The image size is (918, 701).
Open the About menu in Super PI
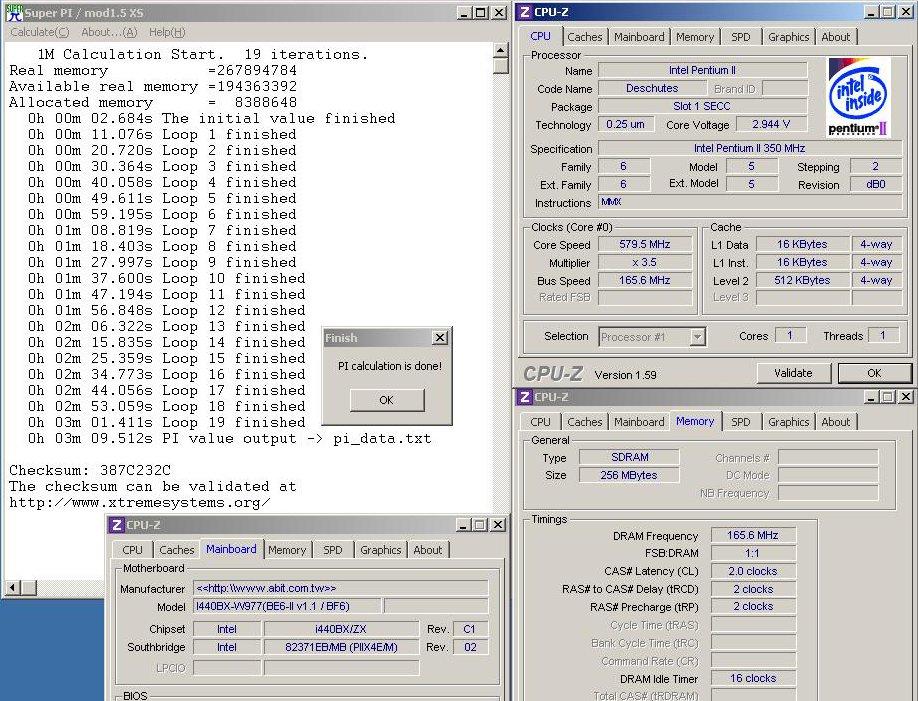(109, 32)
